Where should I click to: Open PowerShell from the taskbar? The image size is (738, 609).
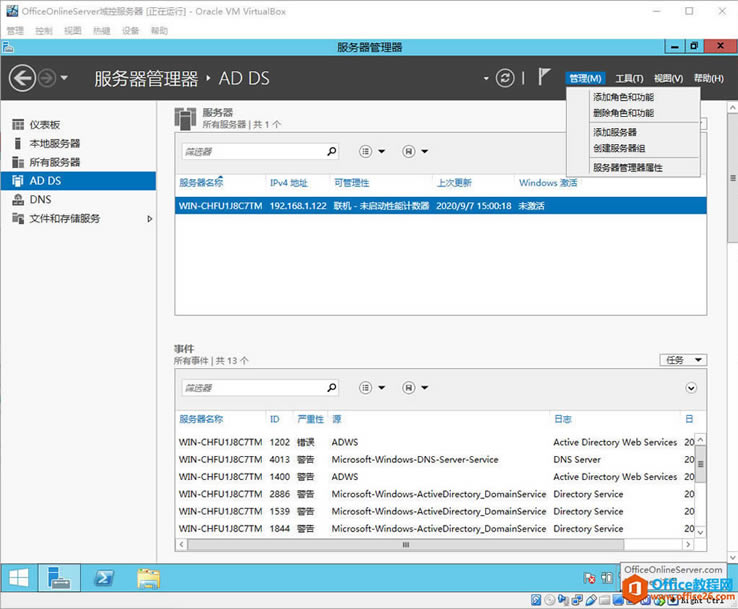pos(104,577)
